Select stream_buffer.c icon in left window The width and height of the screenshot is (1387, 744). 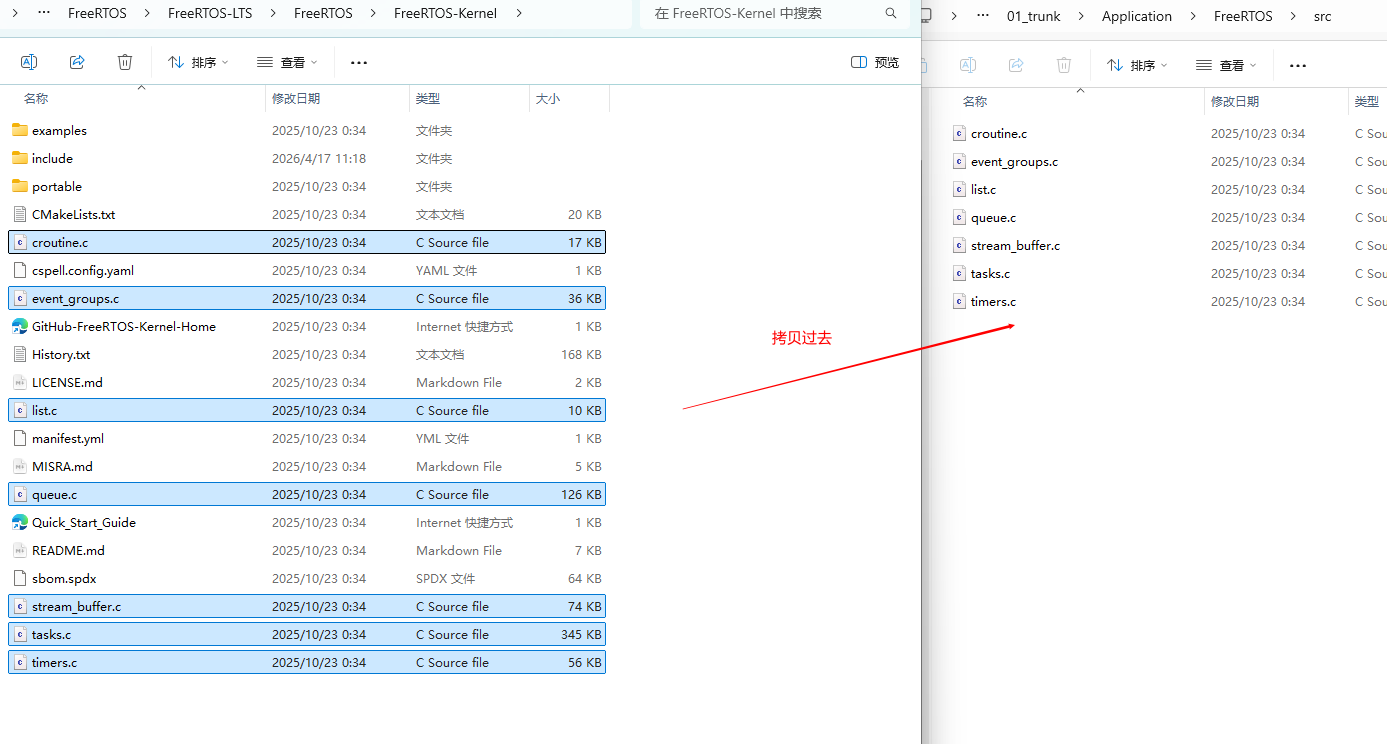(x=20, y=606)
